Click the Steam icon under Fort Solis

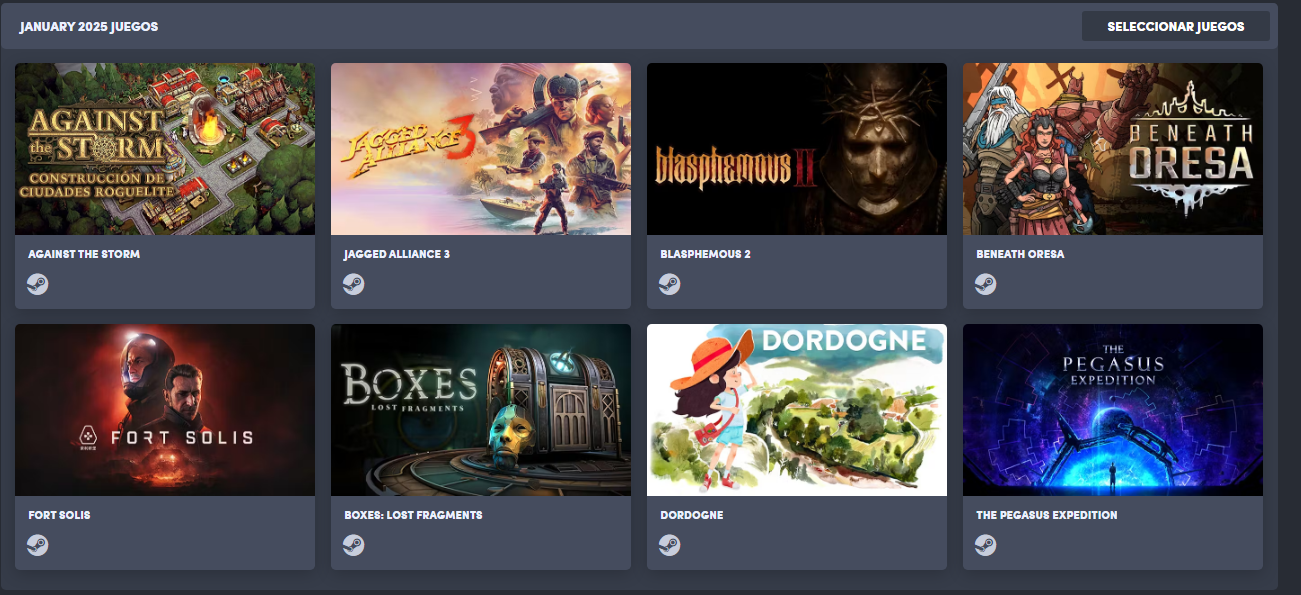pos(38,545)
